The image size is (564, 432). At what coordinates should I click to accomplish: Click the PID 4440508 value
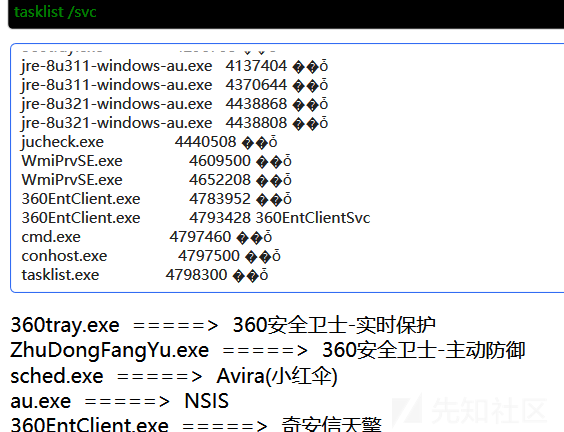coord(205,142)
